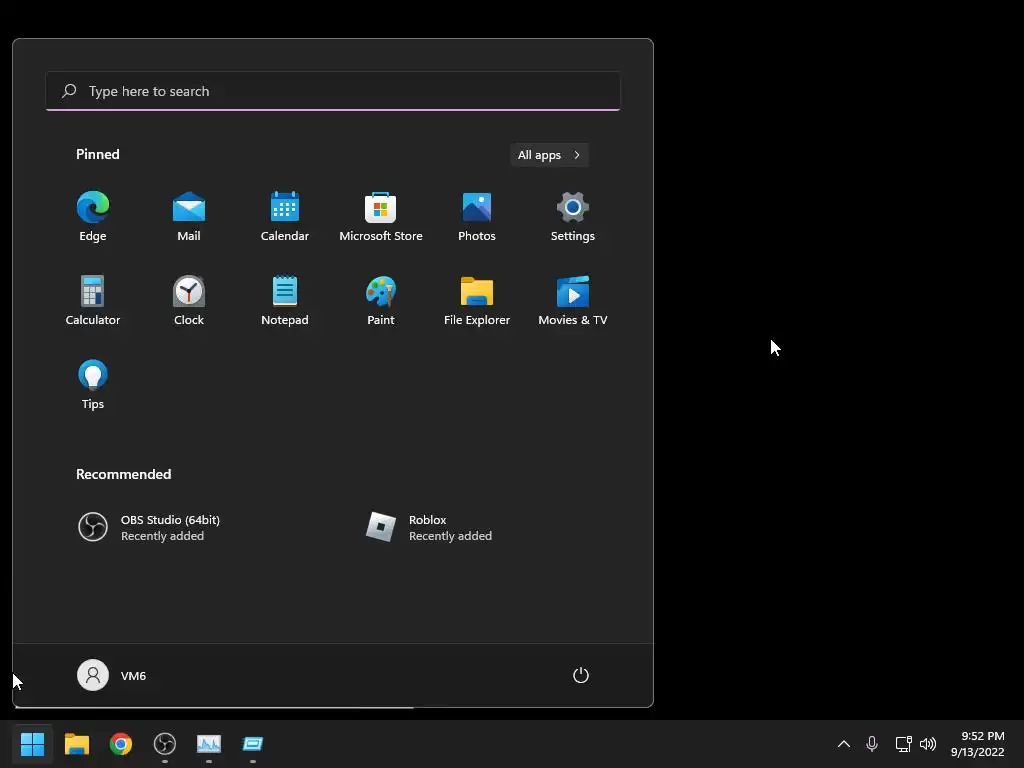Click the Pinned section heading
The height and width of the screenshot is (768, 1024).
98,154
